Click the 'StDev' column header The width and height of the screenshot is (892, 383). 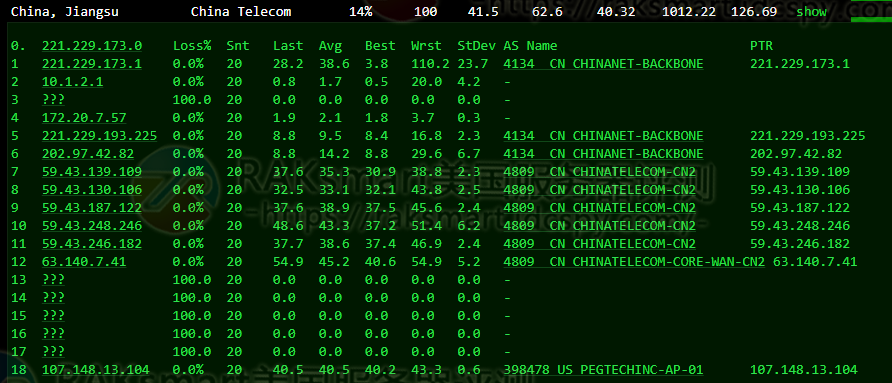click(x=476, y=46)
